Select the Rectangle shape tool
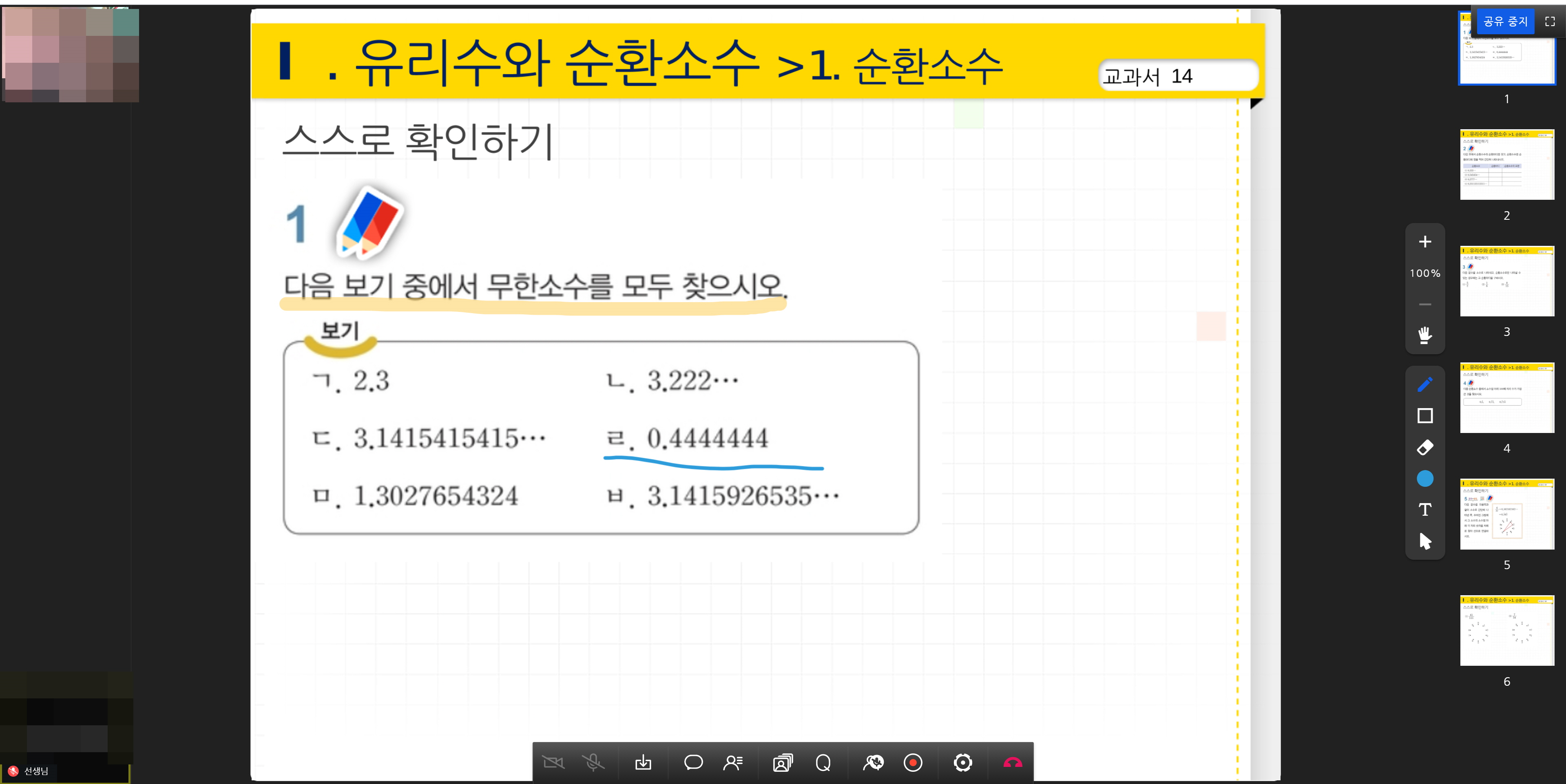Image resolution: width=1566 pixels, height=784 pixels. coord(1425,416)
